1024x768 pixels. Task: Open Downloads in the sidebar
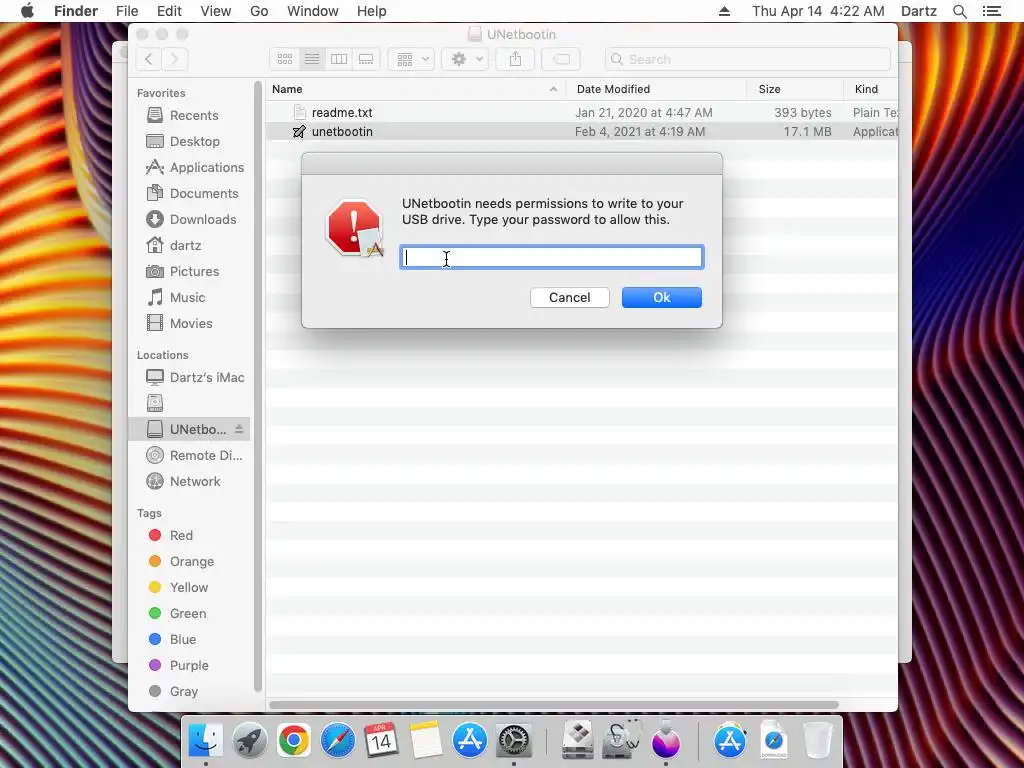[x=191, y=219]
